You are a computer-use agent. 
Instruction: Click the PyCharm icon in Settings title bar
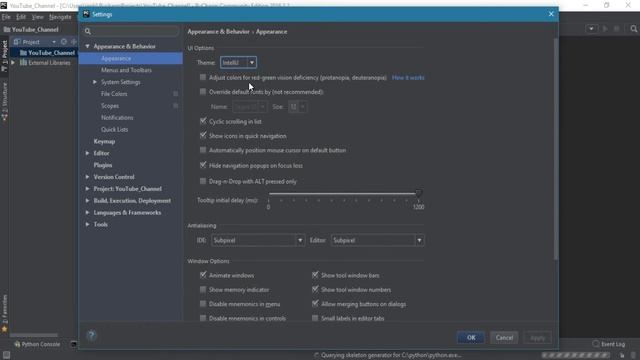86,14
